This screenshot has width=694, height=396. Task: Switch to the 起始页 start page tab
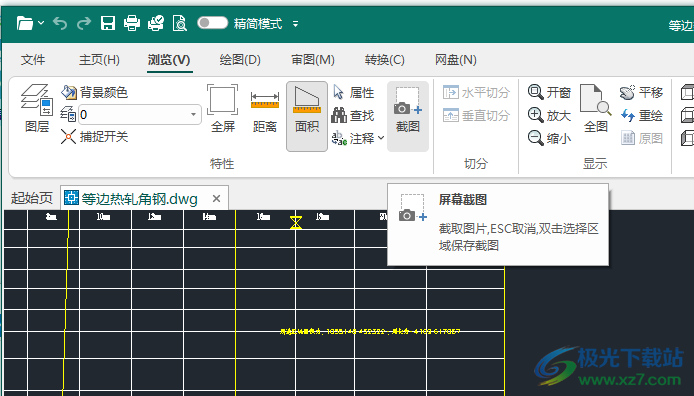click(x=31, y=198)
